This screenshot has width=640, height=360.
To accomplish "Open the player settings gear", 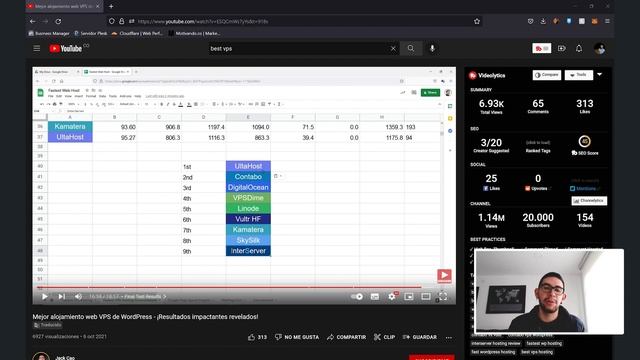I will point(392,296).
